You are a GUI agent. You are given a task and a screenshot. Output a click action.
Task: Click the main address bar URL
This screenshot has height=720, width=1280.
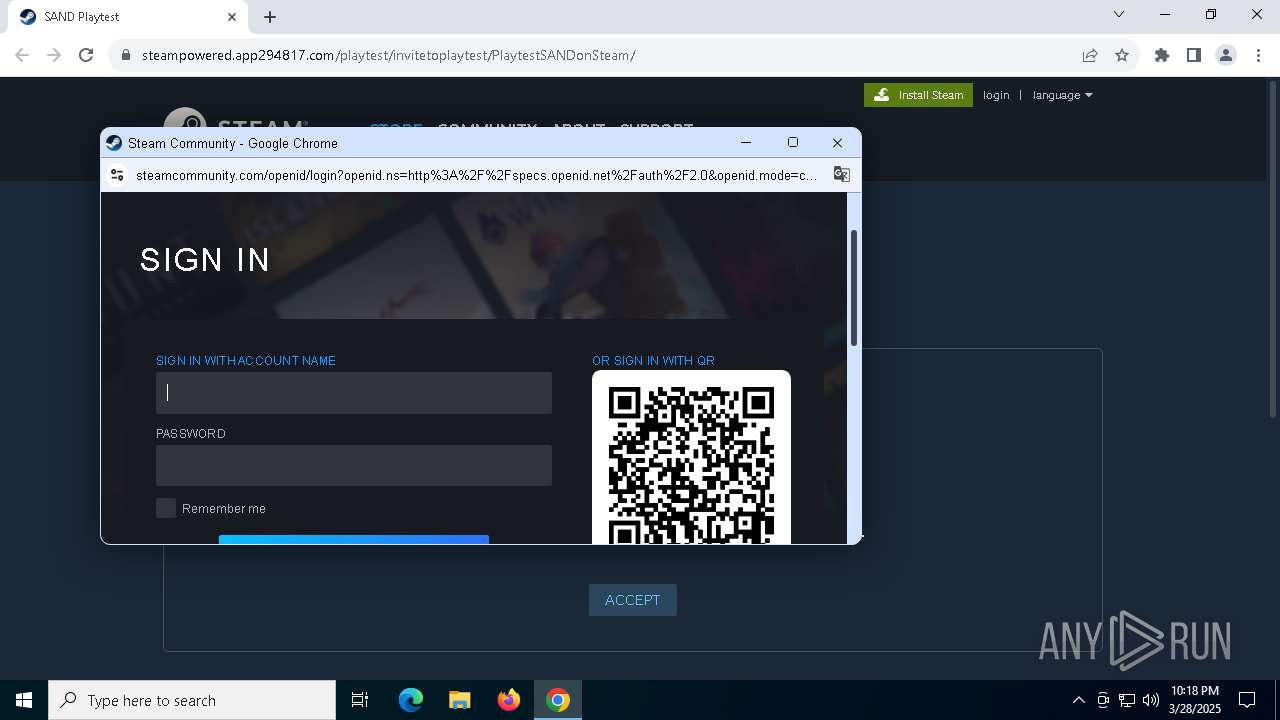388,55
